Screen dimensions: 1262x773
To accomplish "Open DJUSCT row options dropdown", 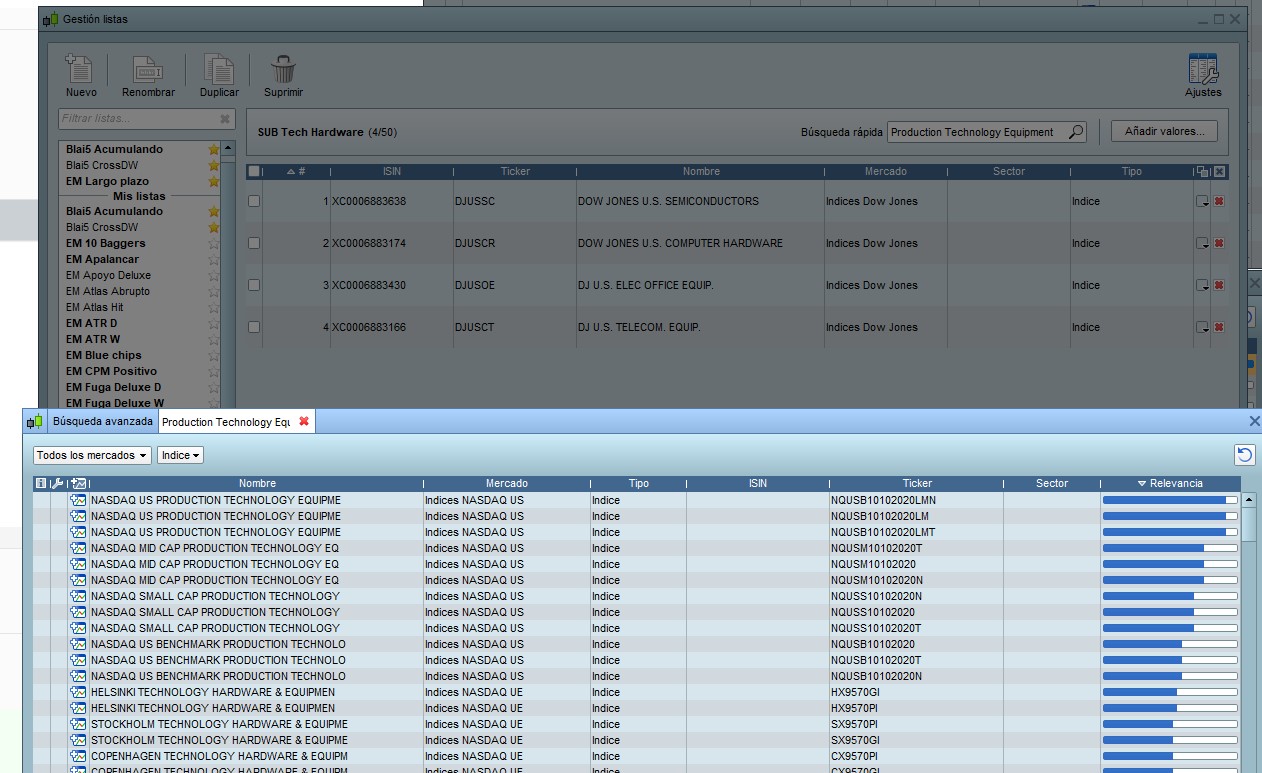I will 1202,327.
